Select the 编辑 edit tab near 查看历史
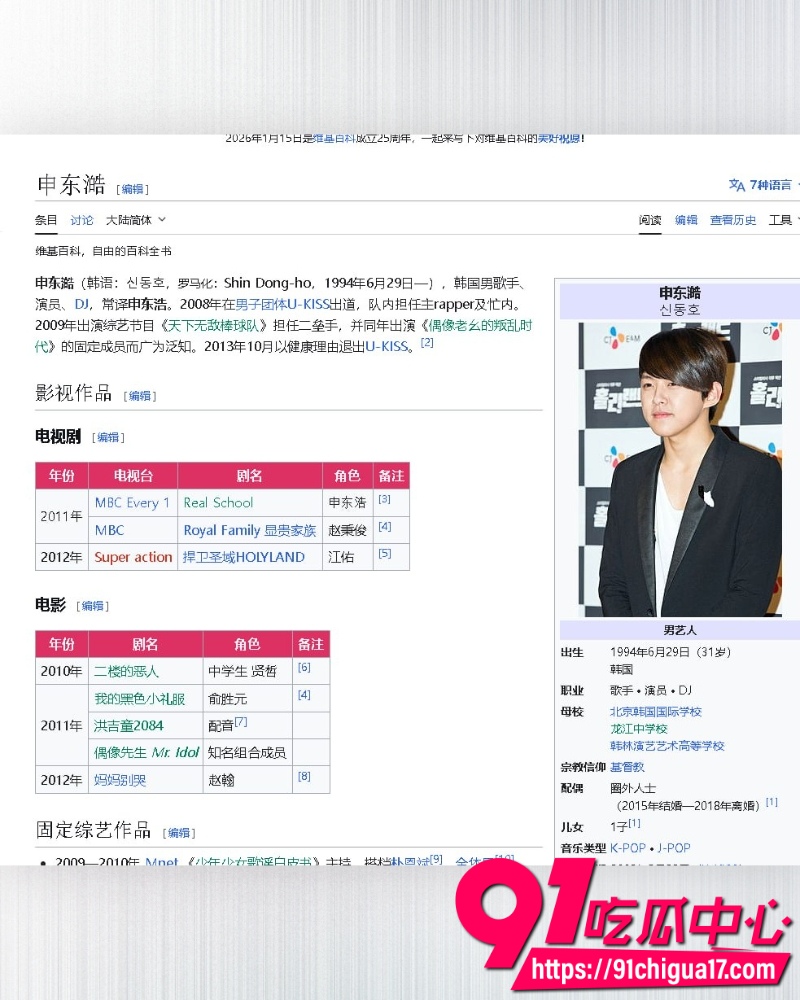Image resolution: width=800 pixels, height=1000 pixels. [x=686, y=220]
